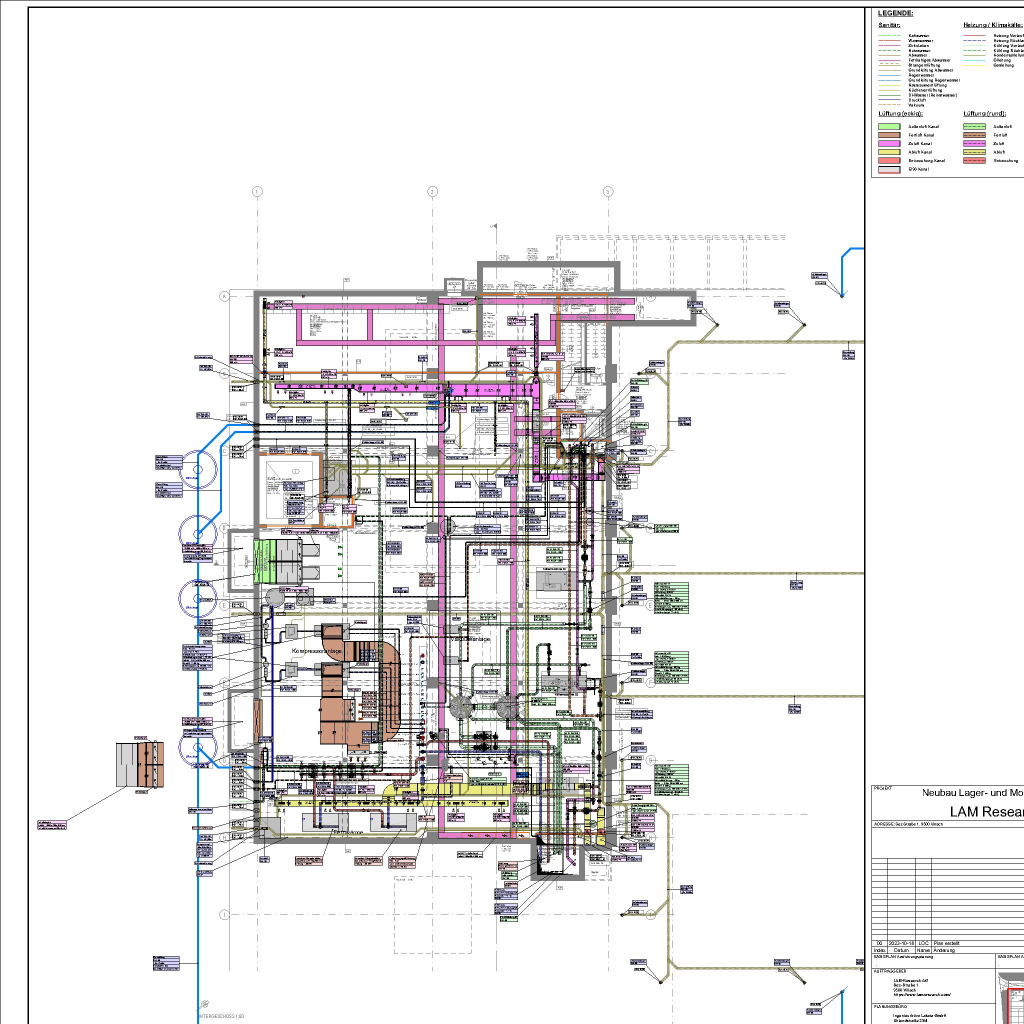The image size is (1024, 1024).
Task: Select the Heizung / Klimakälte legend heading
Action: (992, 24)
